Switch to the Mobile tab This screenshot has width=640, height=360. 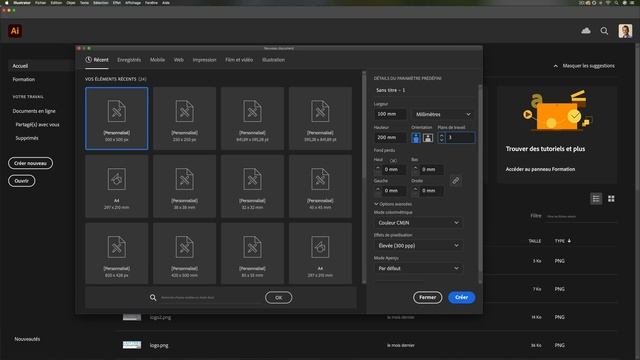(x=157, y=60)
